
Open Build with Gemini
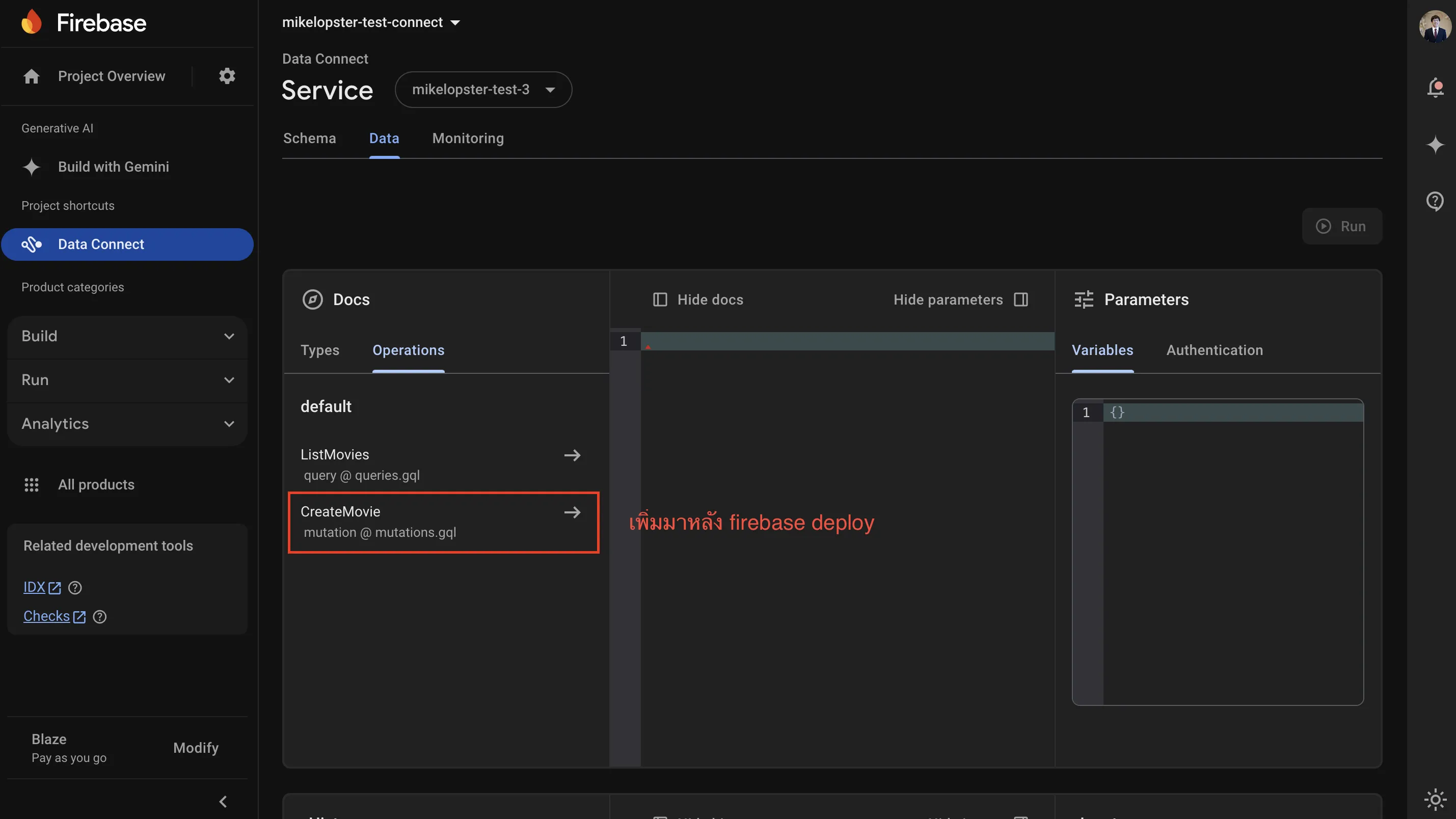[x=114, y=167]
